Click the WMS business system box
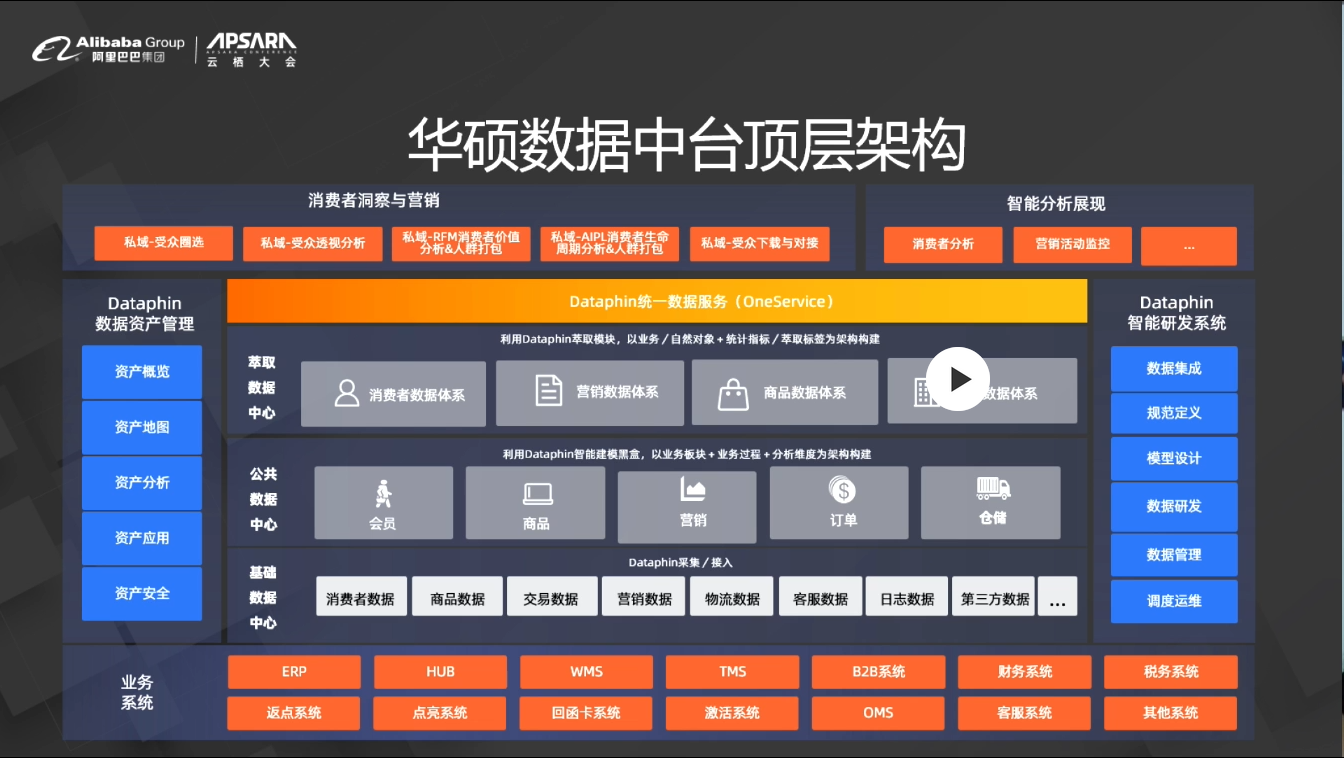Image resolution: width=1344 pixels, height=758 pixels. click(x=586, y=672)
